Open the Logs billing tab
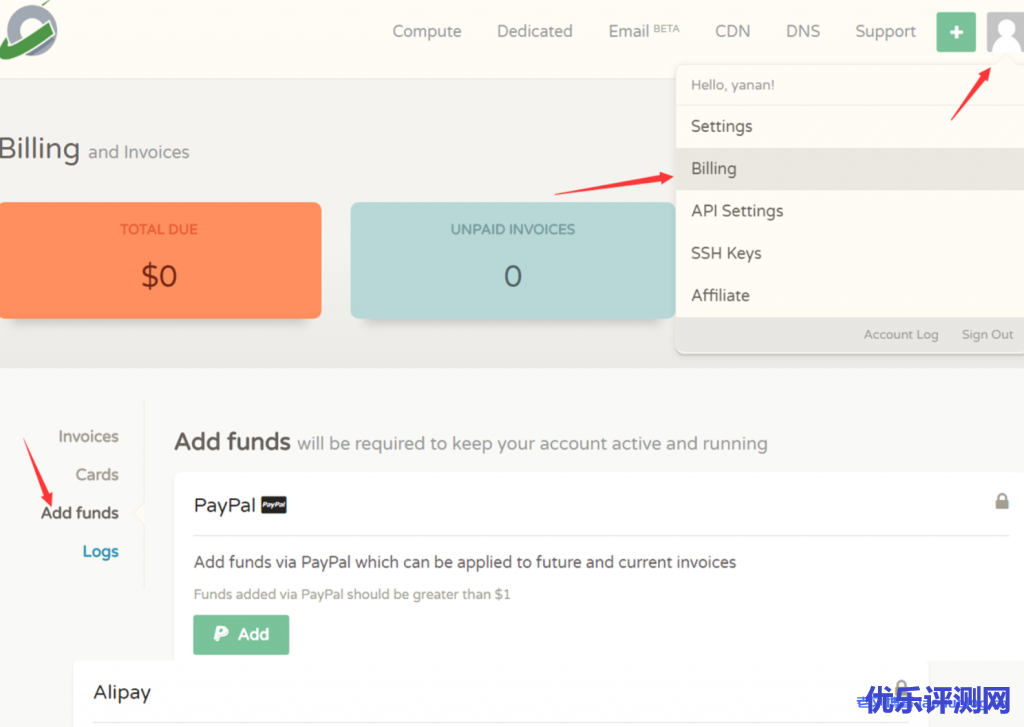 [x=100, y=552]
